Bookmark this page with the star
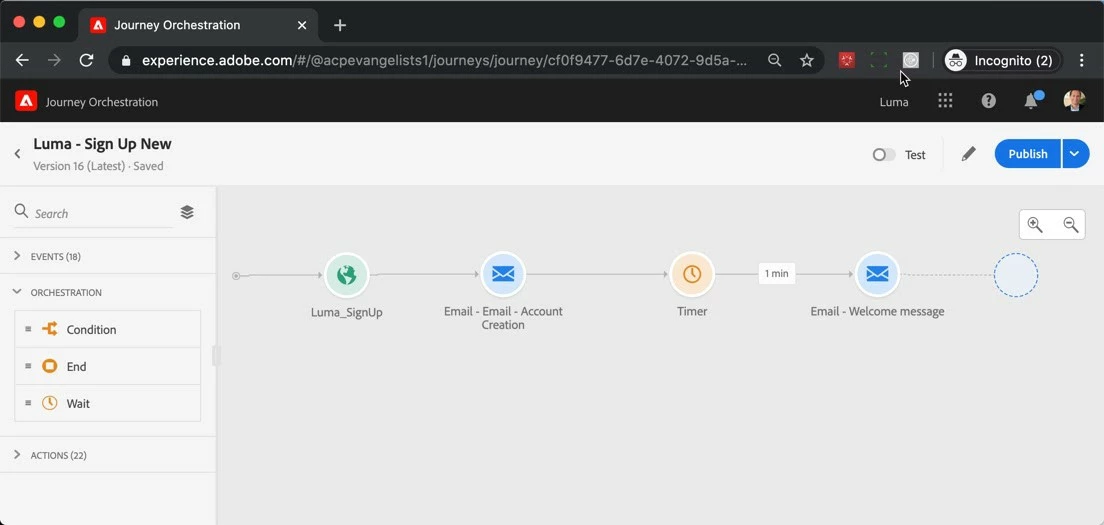 (807, 61)
